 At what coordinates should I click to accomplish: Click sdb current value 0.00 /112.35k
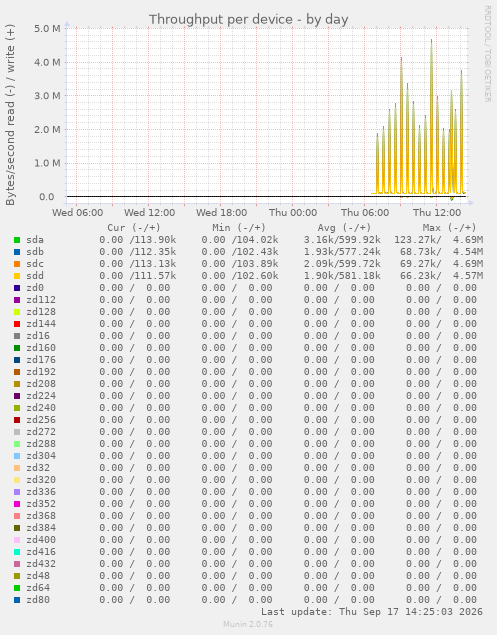(x=138, y=252)
